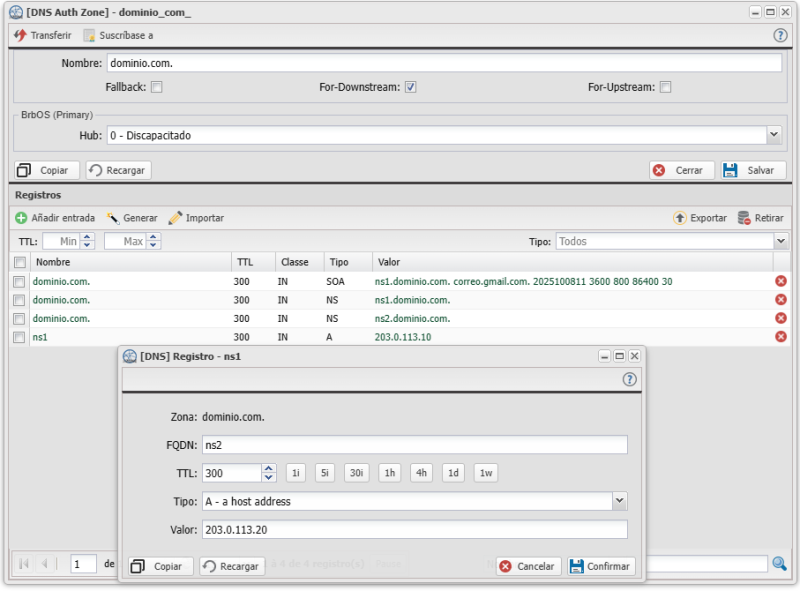Image resolution: width=800 pixels, height=591 pixels.
Task: Click Añadir entrada to add record
Action: 55,218
